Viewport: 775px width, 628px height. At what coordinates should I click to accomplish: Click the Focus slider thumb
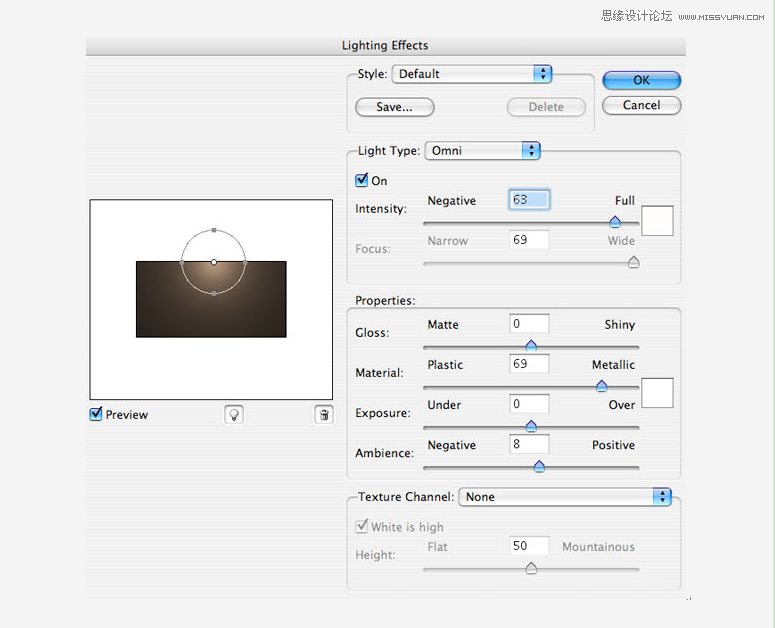point(633,262)
